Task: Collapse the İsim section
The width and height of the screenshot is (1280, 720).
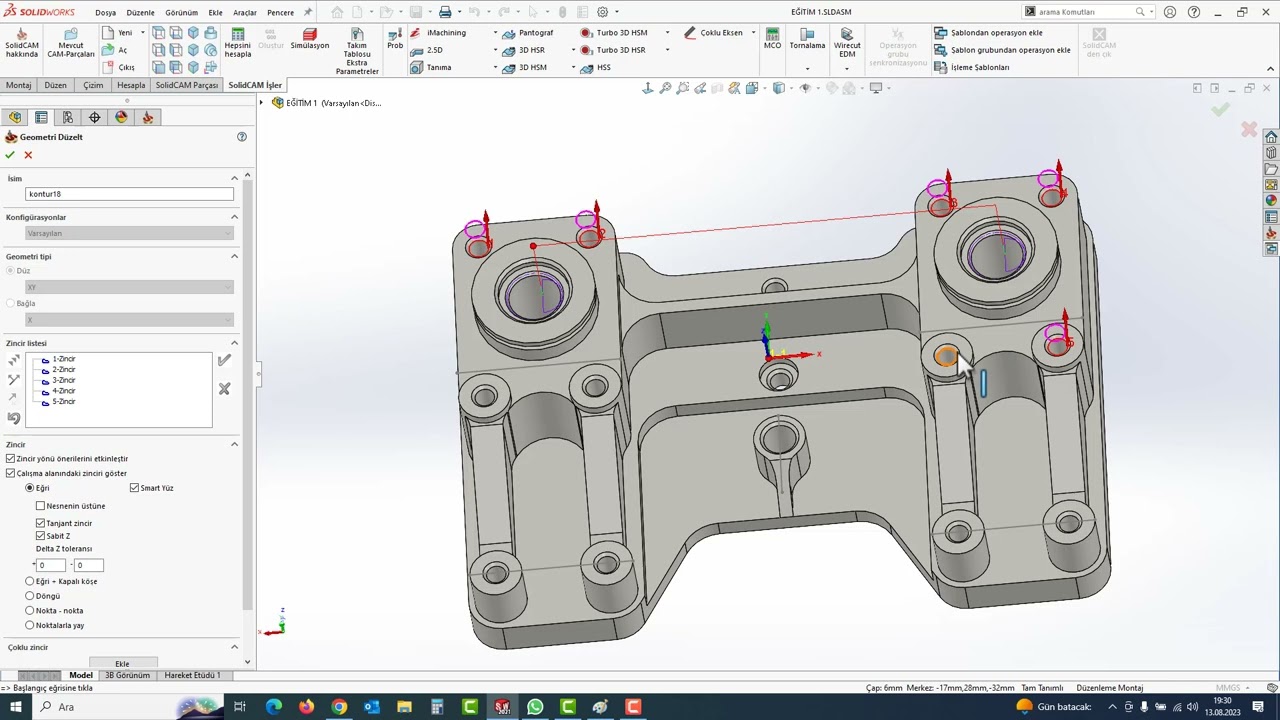Action: click(234, 178)
